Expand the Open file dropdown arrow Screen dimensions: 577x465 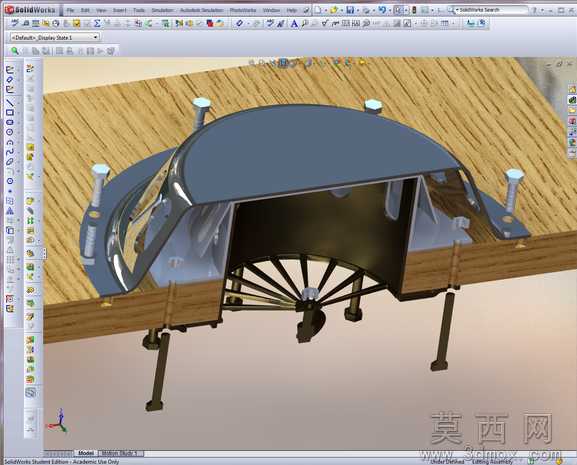(x=342, y=11)
